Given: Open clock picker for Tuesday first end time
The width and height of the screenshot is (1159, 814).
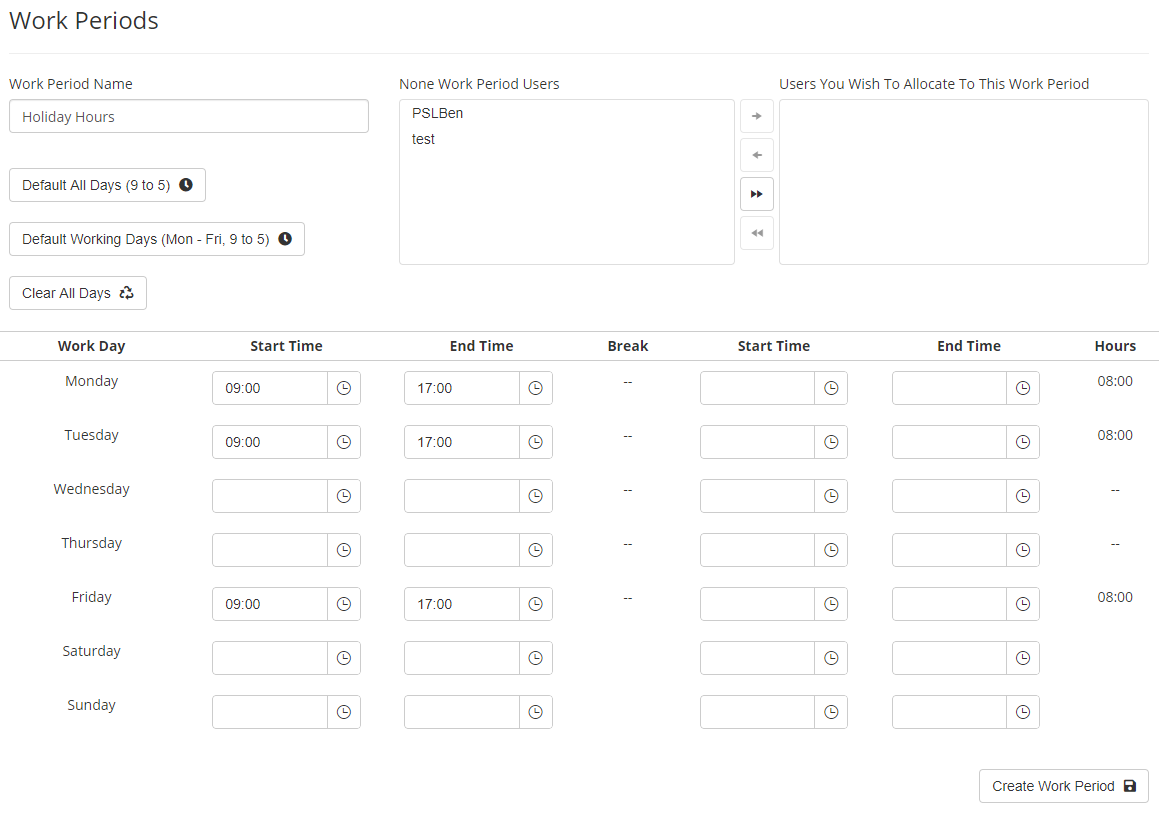Looking at the screenshot, I should click(536, 442).
